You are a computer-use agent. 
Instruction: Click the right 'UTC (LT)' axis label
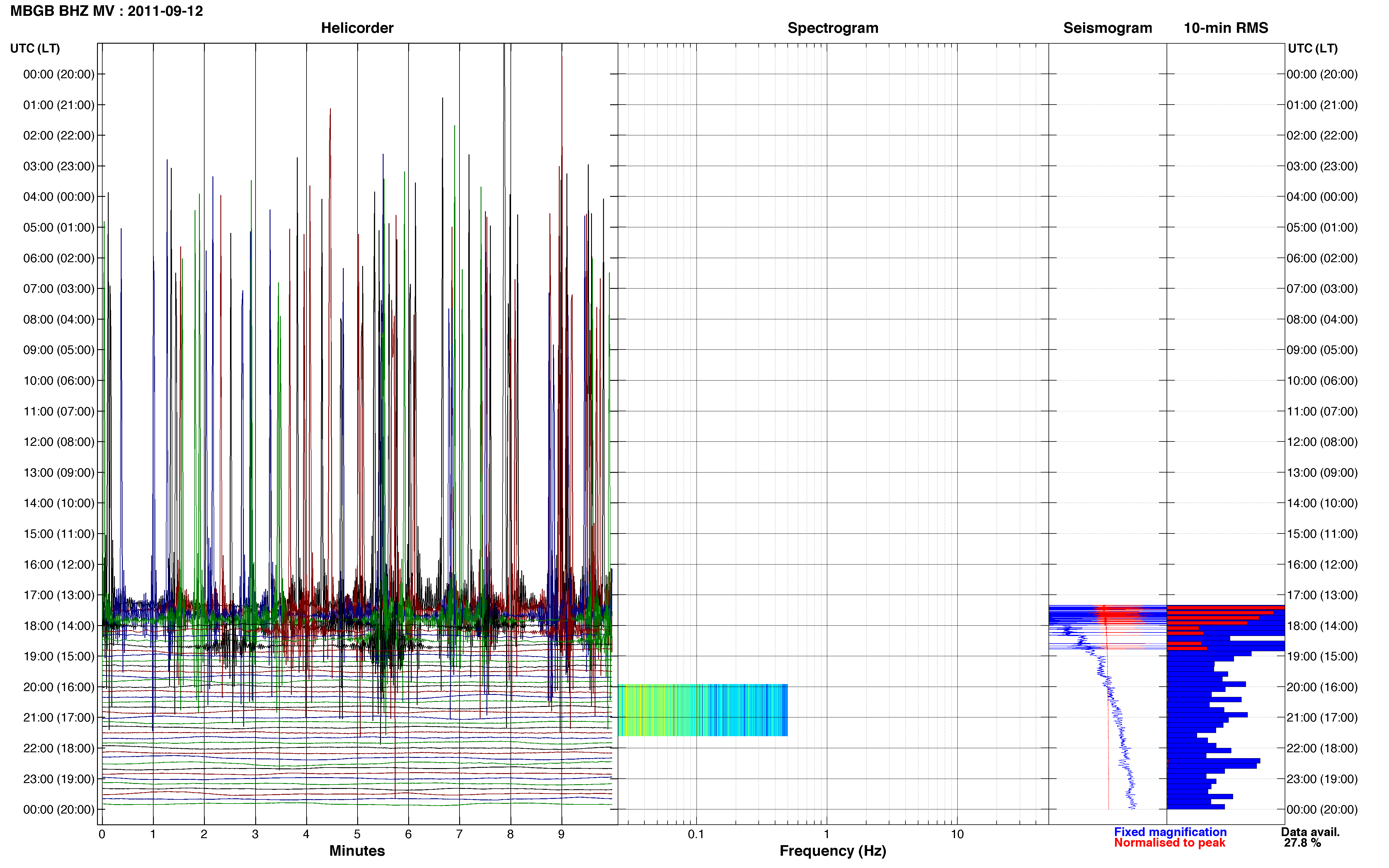[1313, 48]
